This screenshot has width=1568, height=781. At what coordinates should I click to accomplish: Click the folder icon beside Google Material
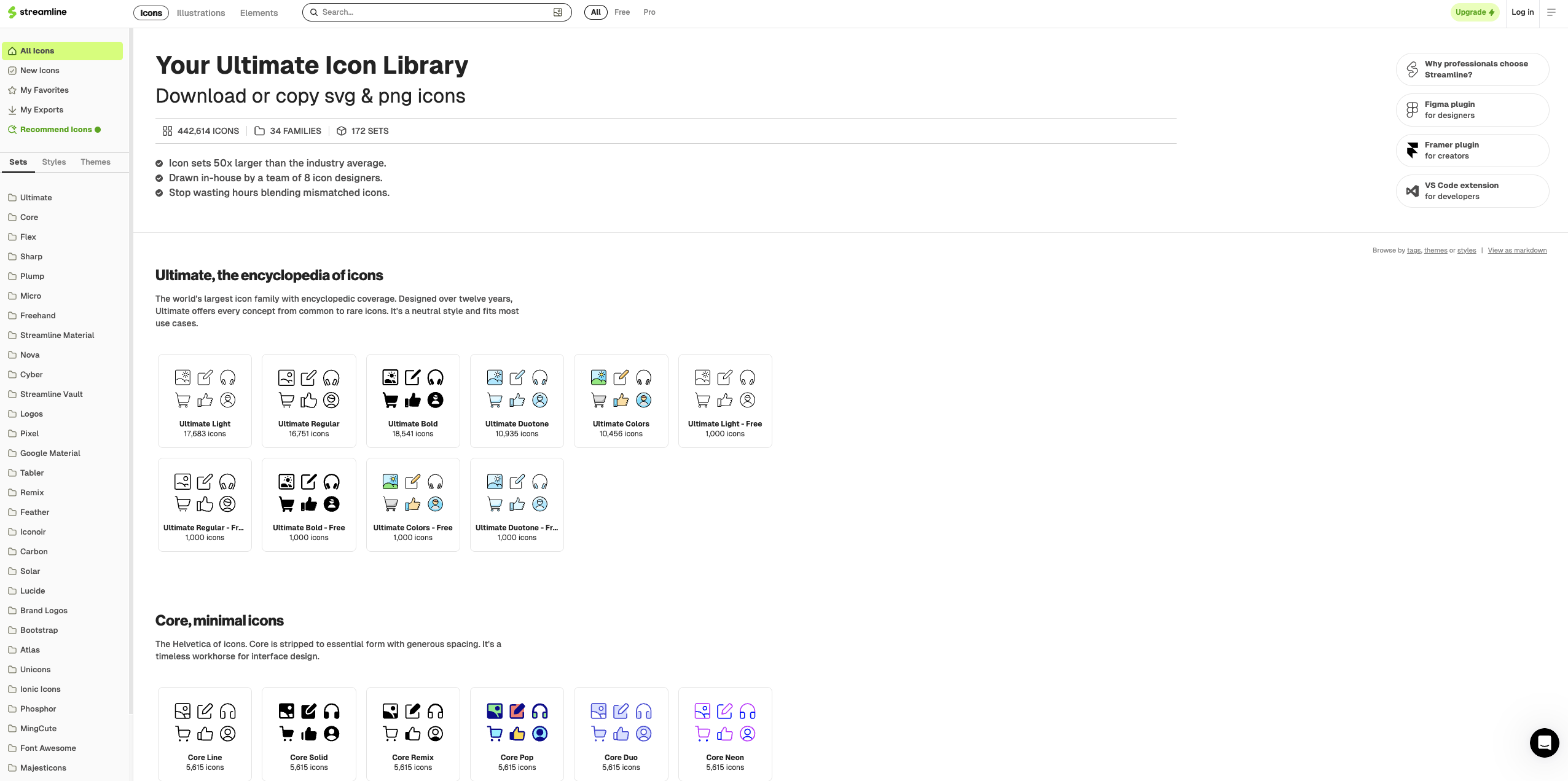pyautogui.click(x=12, y=453)
